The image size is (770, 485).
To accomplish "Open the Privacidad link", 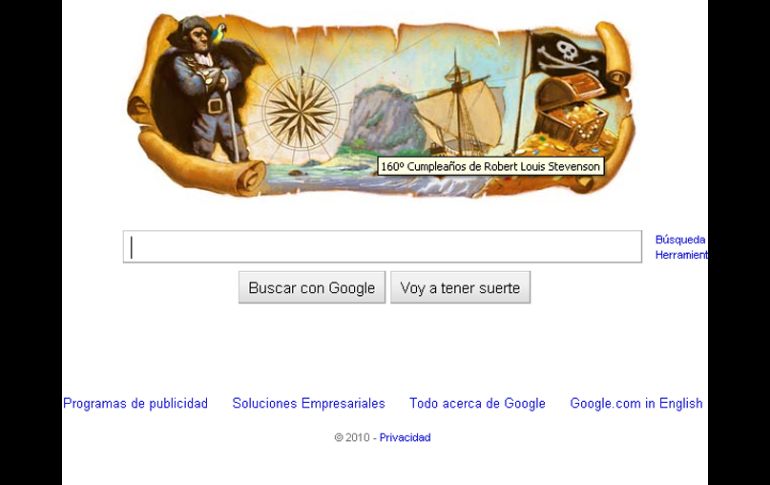I will (x=405, y=437).
